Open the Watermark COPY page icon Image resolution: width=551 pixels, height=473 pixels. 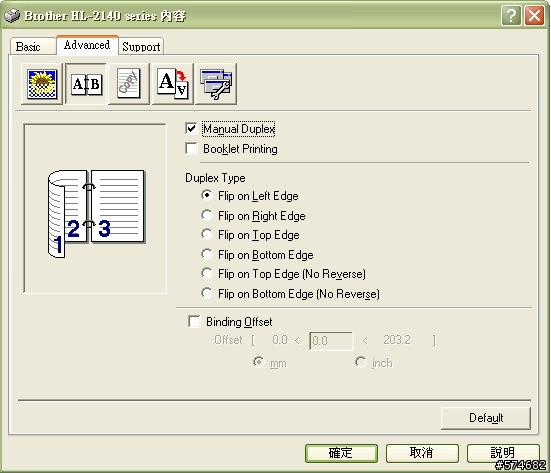[x=129, y=84]
